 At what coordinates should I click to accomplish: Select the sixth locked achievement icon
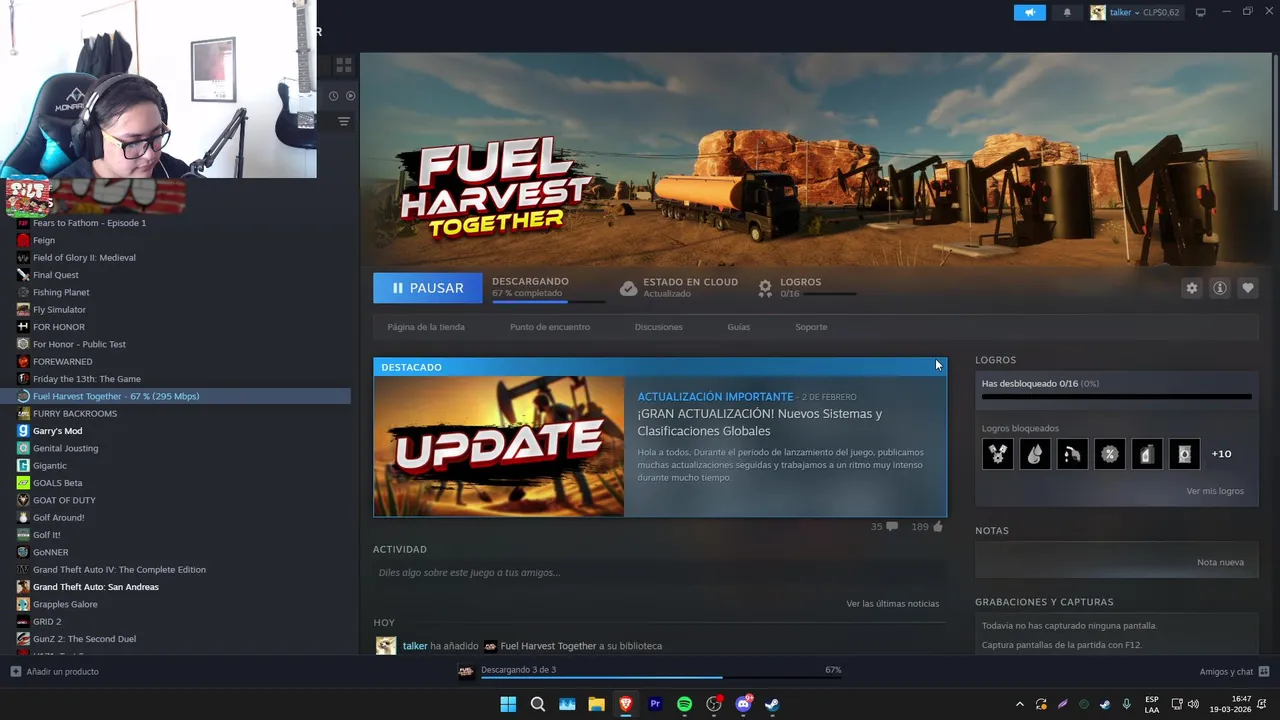(1184, 454)
